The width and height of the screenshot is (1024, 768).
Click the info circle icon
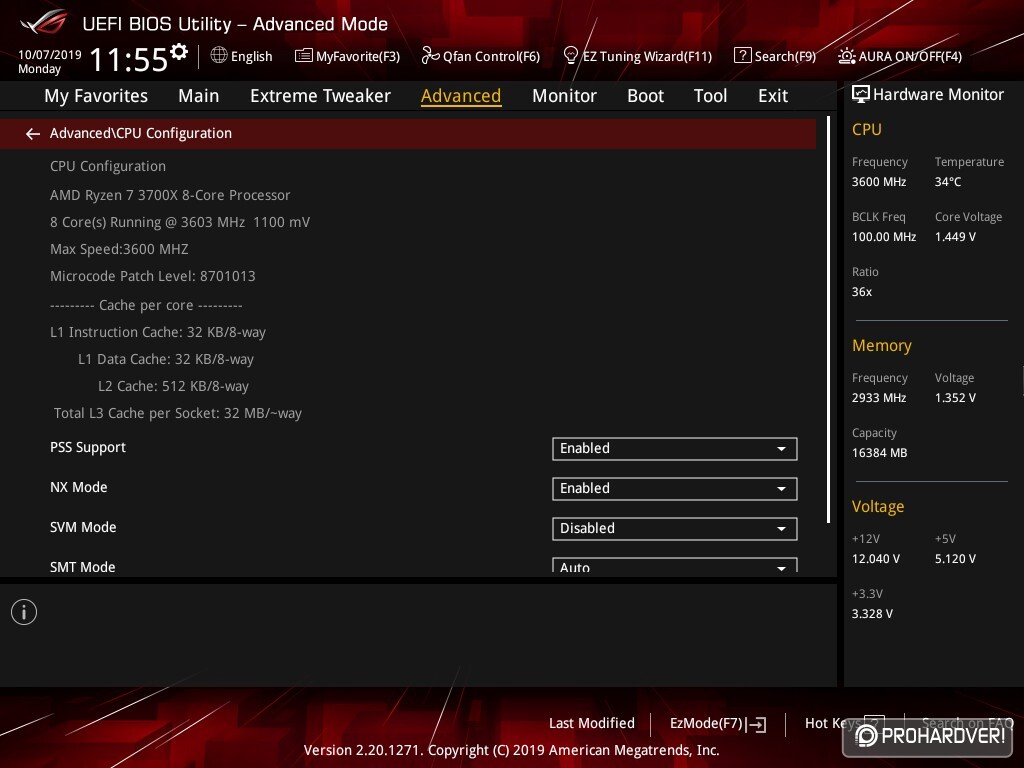tap(24, 612)
